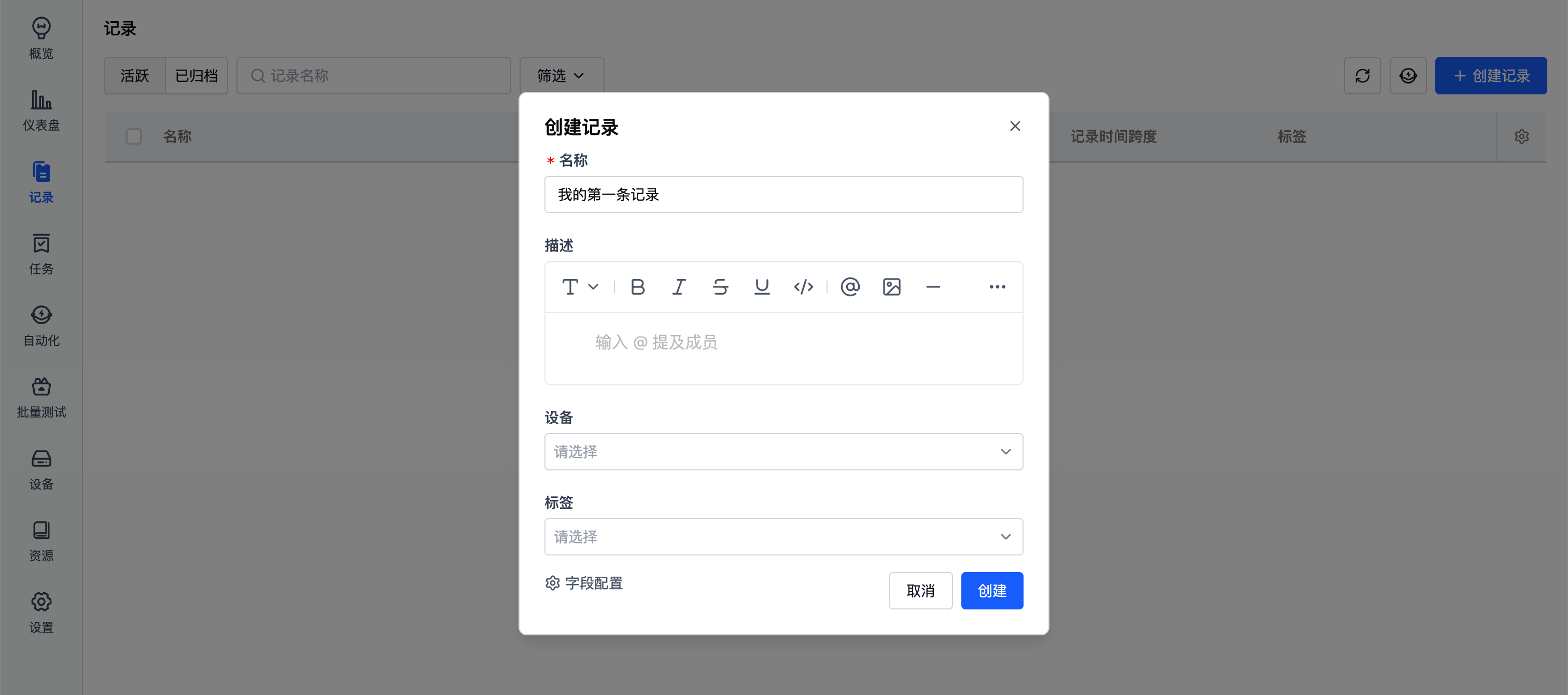
Task: Insert a code block in the description
Action: (804, 286)
